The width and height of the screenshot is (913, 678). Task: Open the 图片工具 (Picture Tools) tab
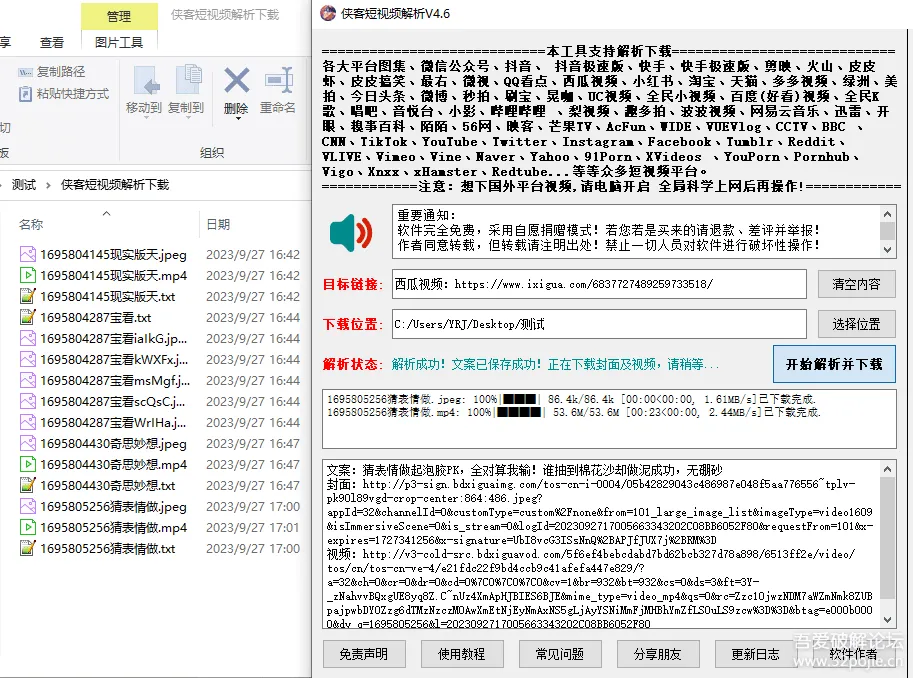click(119, 43)
